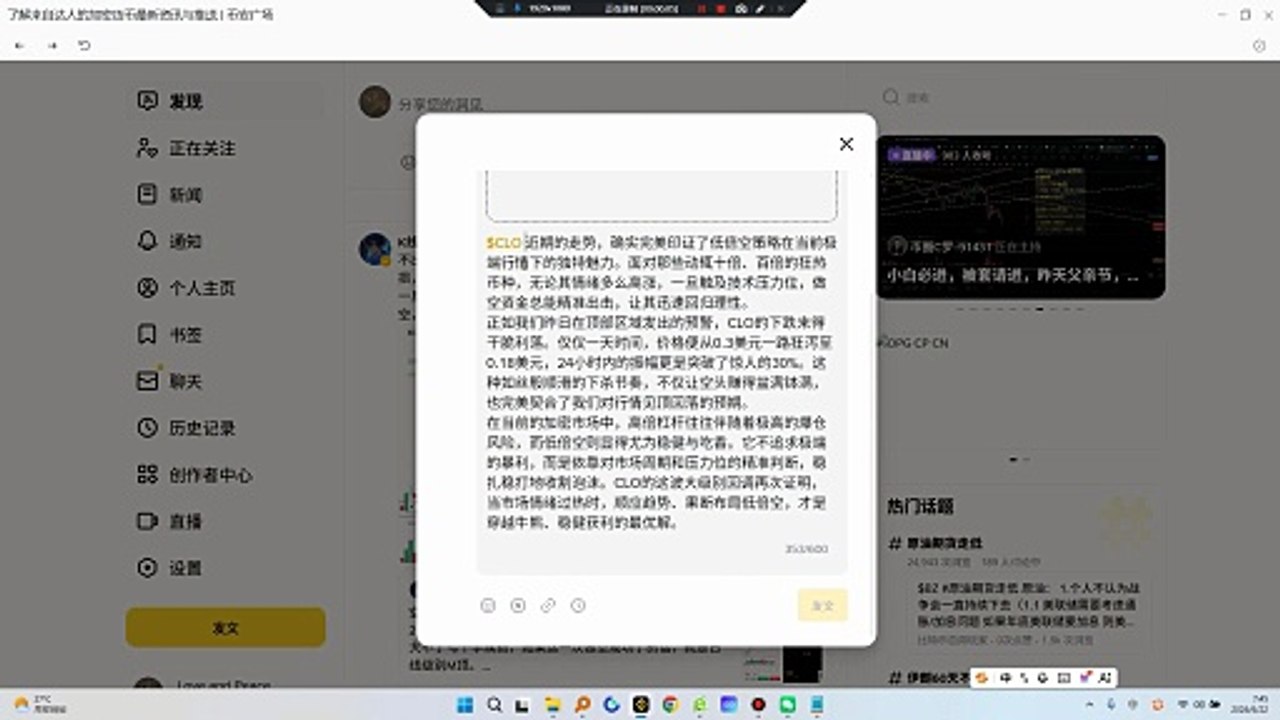The width and height of the screenshot is (1280, 720).
Task: Open 通知 in the left sidebar
Action: (x=225, y=241)
